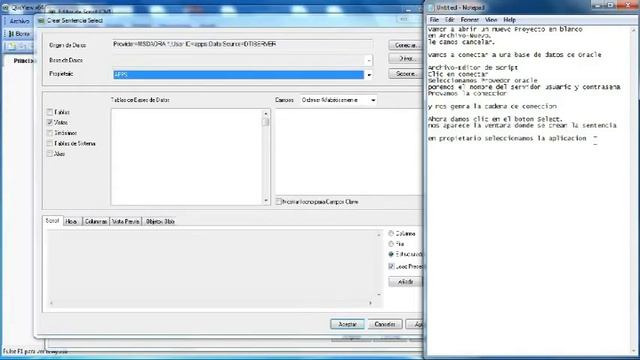
Task: Click Notepad line 'Ahora damos clic en el boton Select.'
Action: coord(495,119)
